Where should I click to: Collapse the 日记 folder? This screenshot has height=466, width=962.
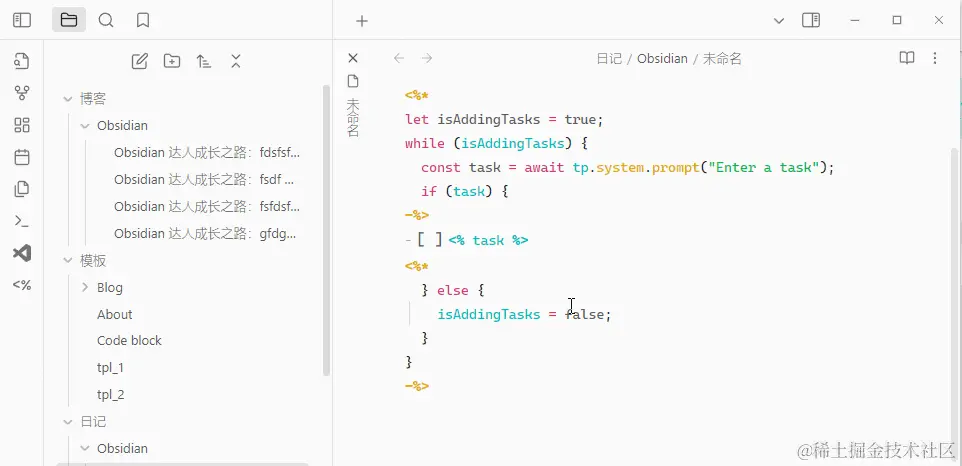tap(67, 422)
